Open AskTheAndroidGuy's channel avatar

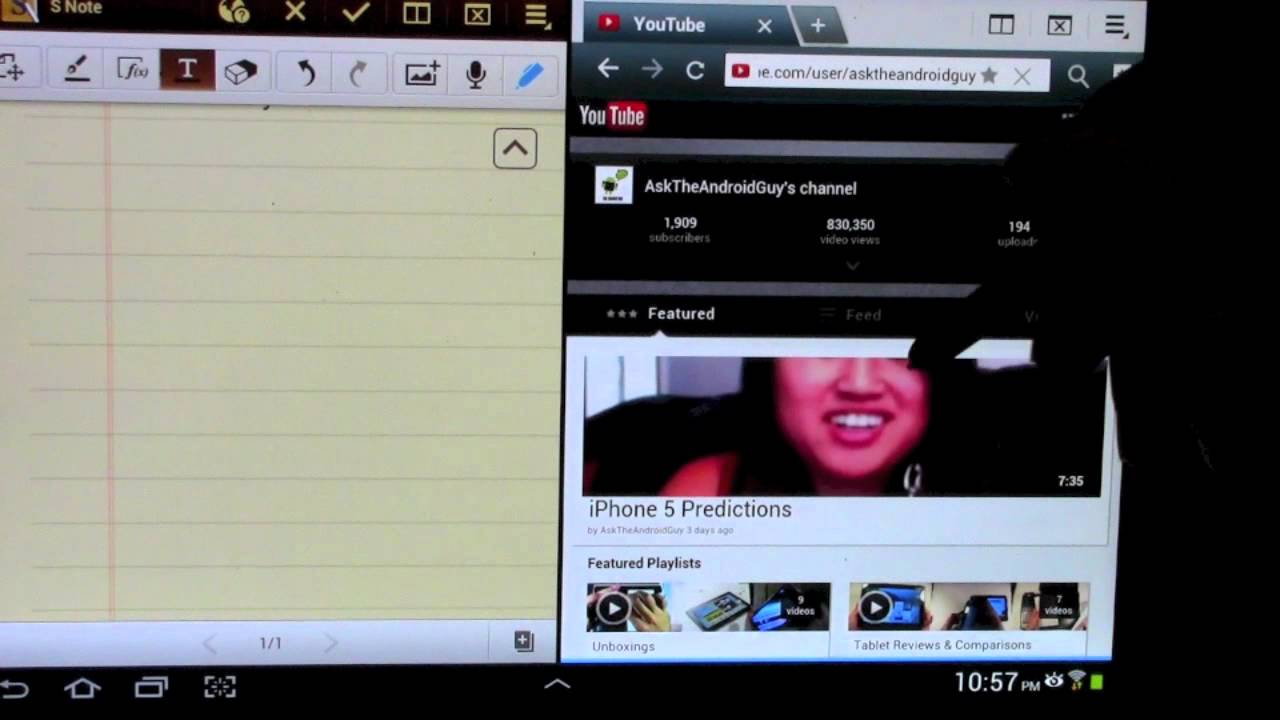tap(613, 185)
